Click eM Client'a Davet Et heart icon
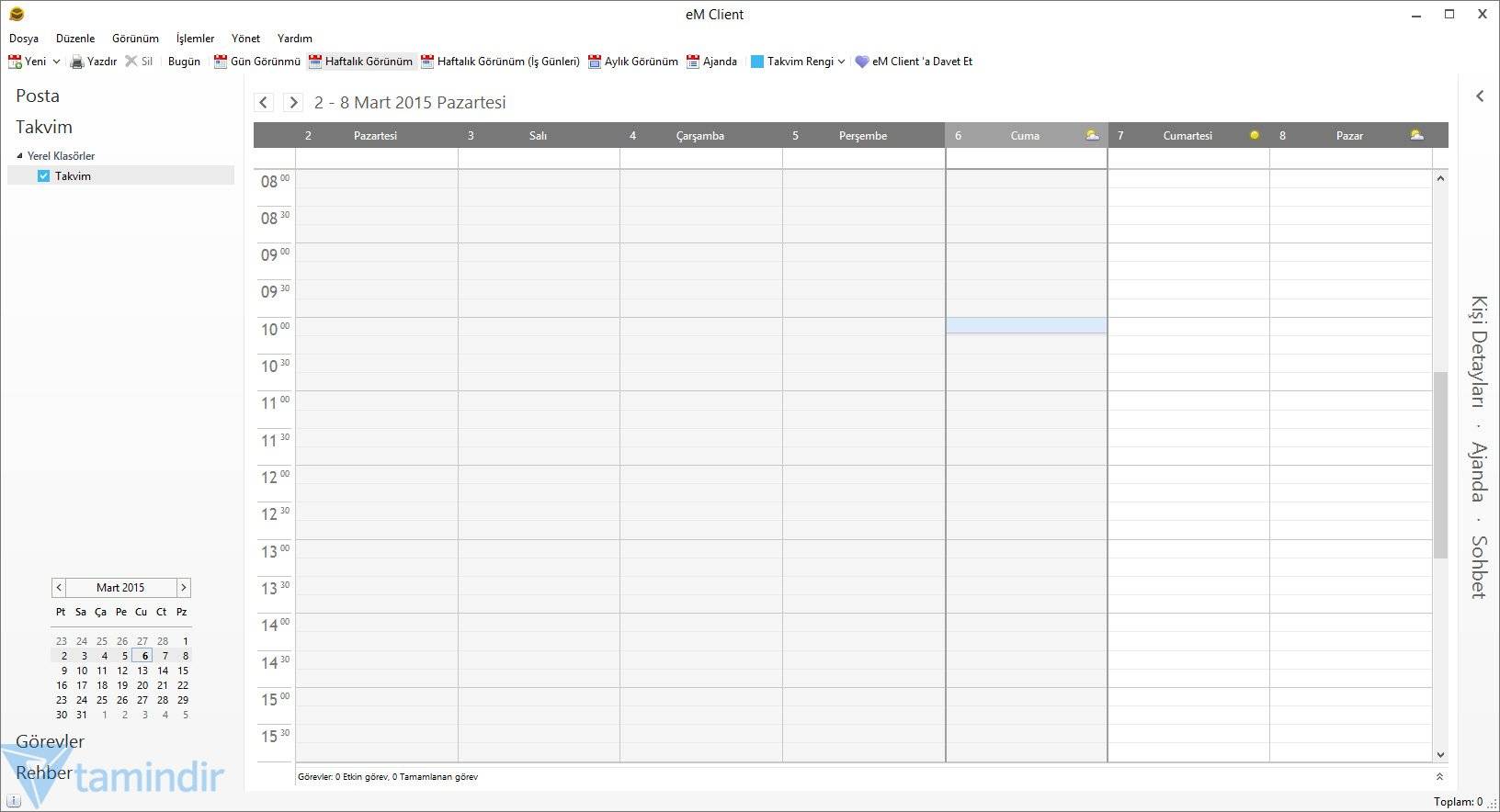 click(x=861, y=62)
